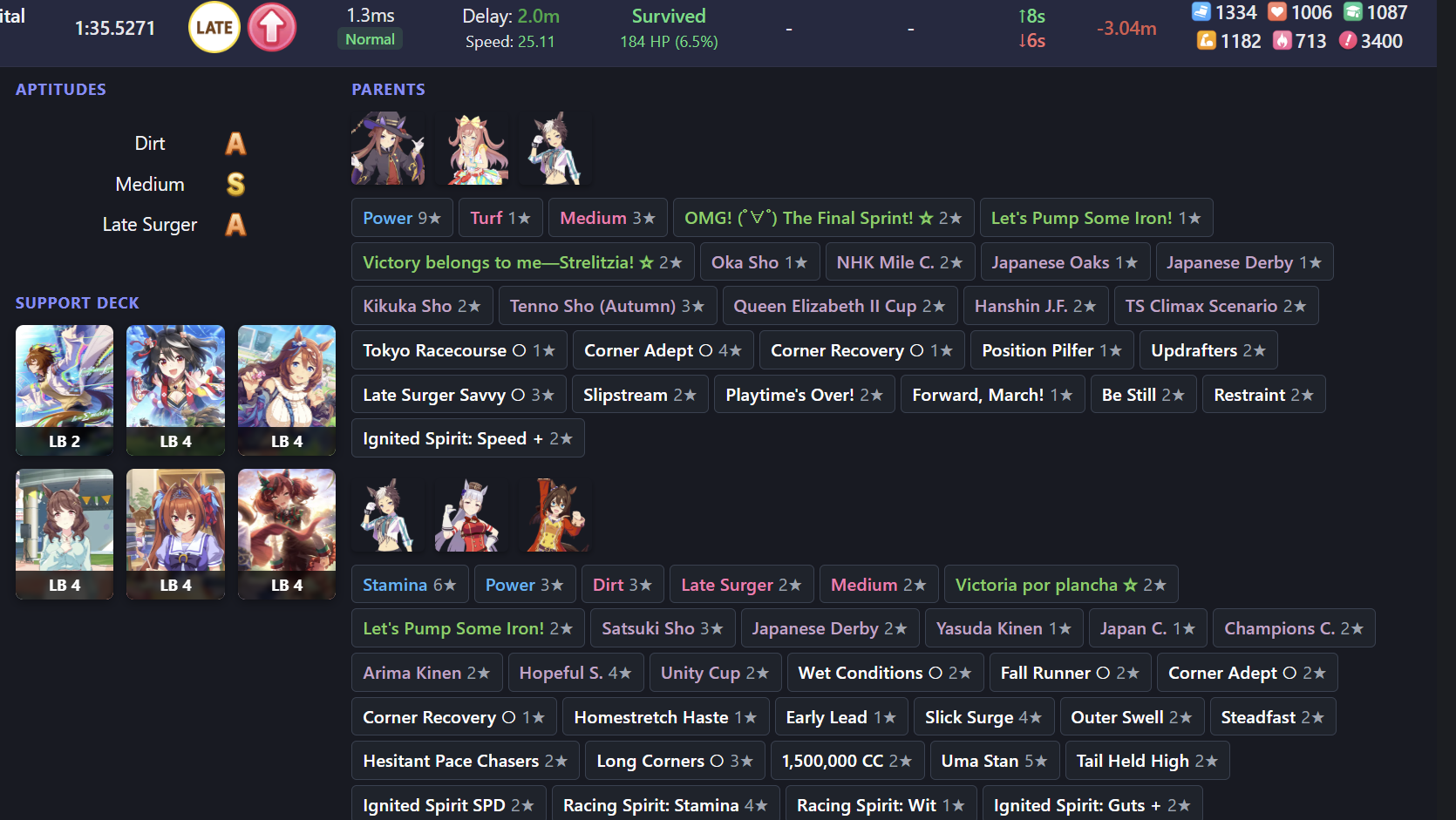Screen dimensions: 1456x820
Task: Click the Late Surger 2★ spark tag
Action: [742, 585]
